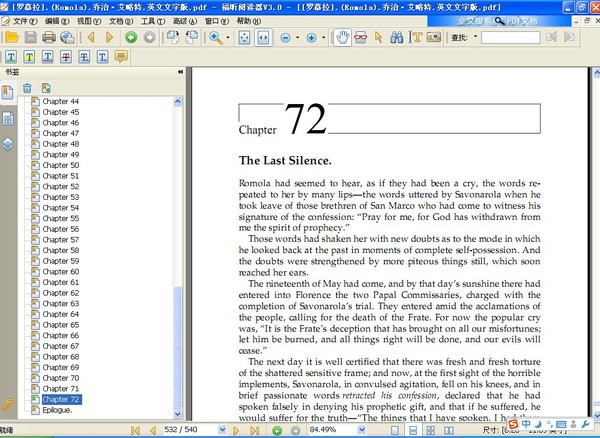600x438 pixels.
Task: Go to previous page using the top toolbar left arrow
Action: point(91,37)
